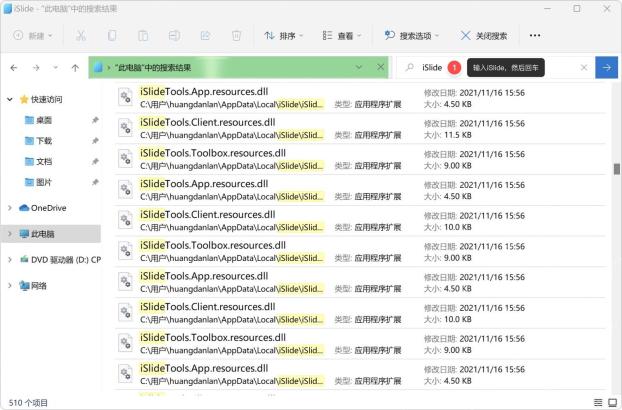Open the three-dots more options menu
Screen dimensions: 622x410
click(535, 36)
